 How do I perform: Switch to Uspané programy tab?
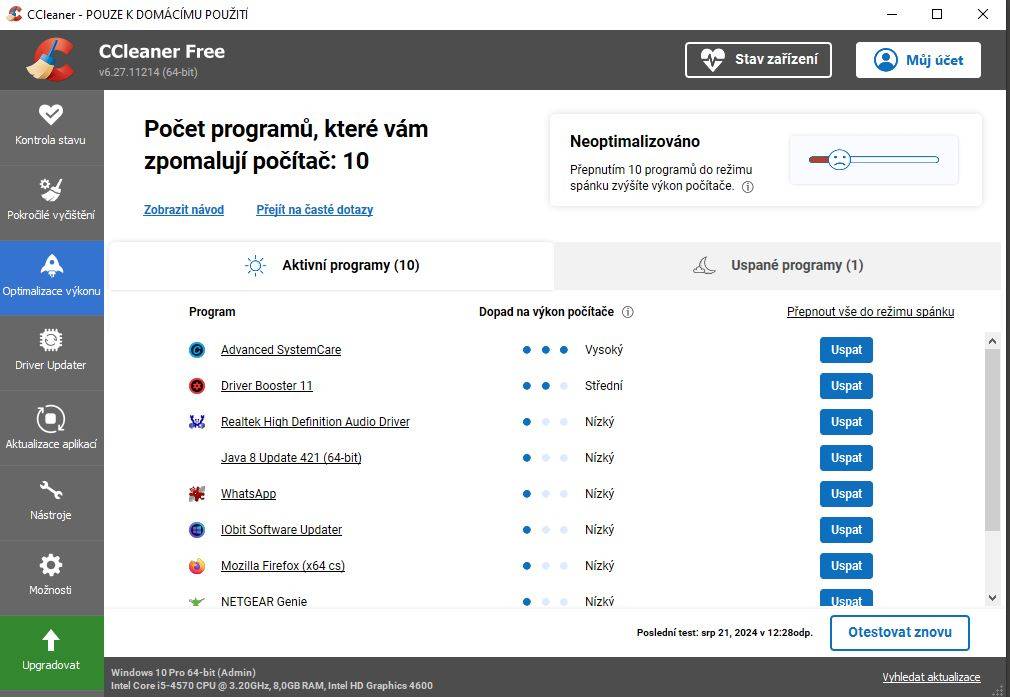click(x=777, y=265)
